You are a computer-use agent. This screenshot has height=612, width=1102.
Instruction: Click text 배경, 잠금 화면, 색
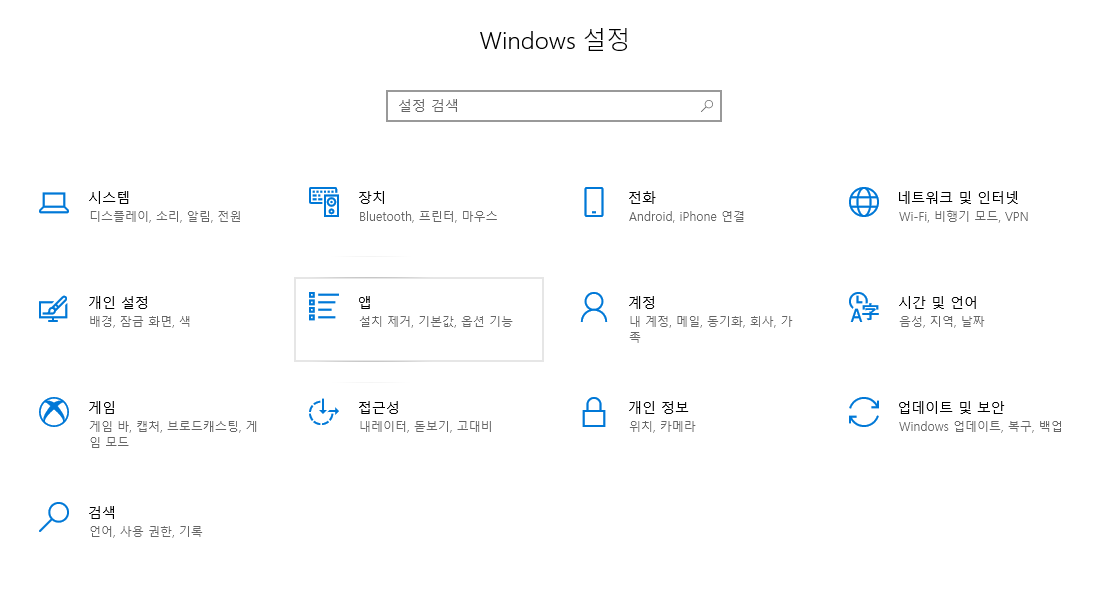point(140,321)
